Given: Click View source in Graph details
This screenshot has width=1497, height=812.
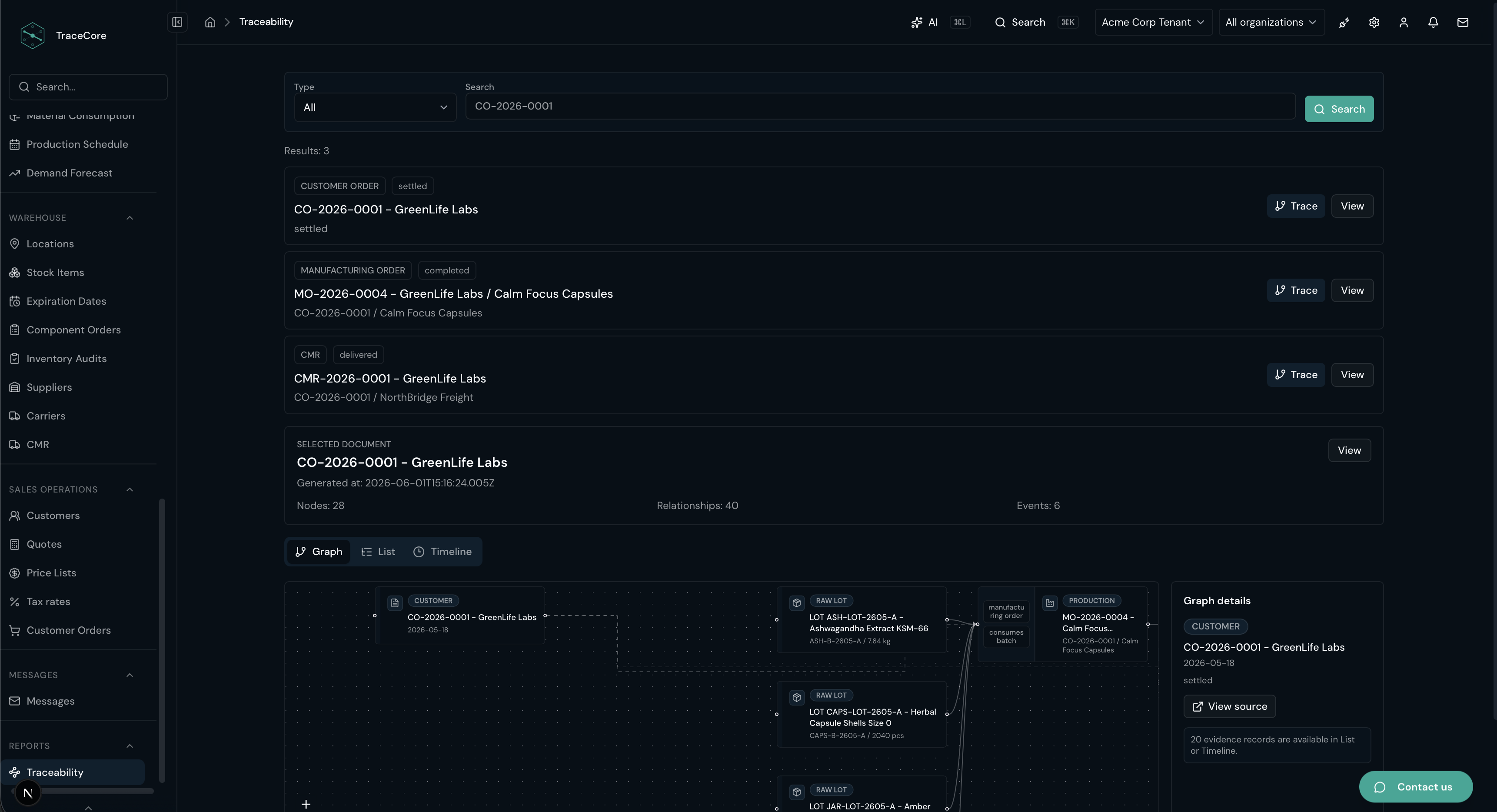Looking at the screenshot, I should [1229, 707].
